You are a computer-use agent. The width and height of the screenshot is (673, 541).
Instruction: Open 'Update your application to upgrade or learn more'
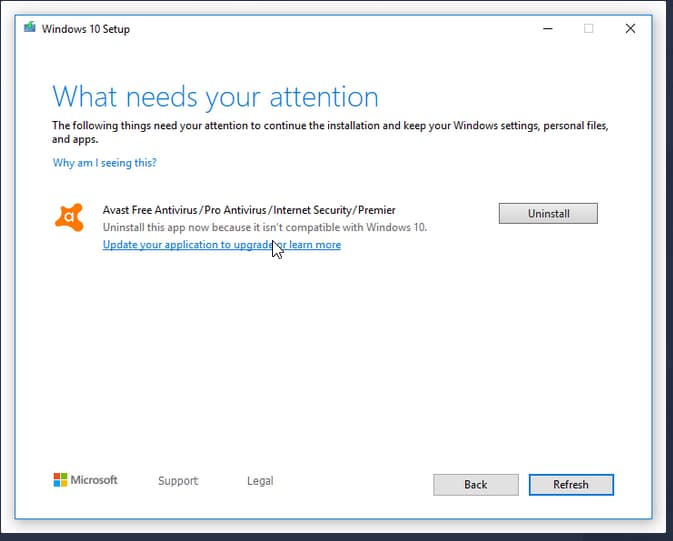[222, 245]
